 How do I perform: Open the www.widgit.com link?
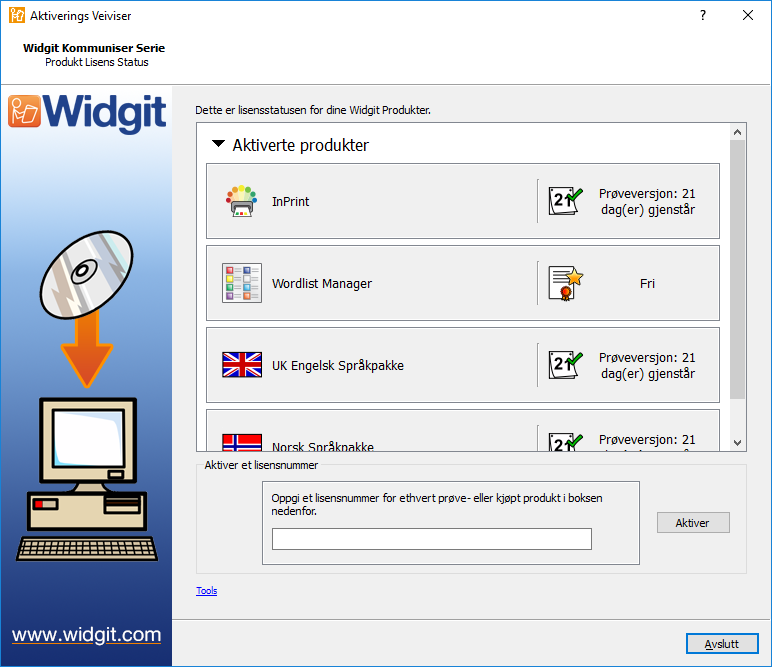[87, 635]
